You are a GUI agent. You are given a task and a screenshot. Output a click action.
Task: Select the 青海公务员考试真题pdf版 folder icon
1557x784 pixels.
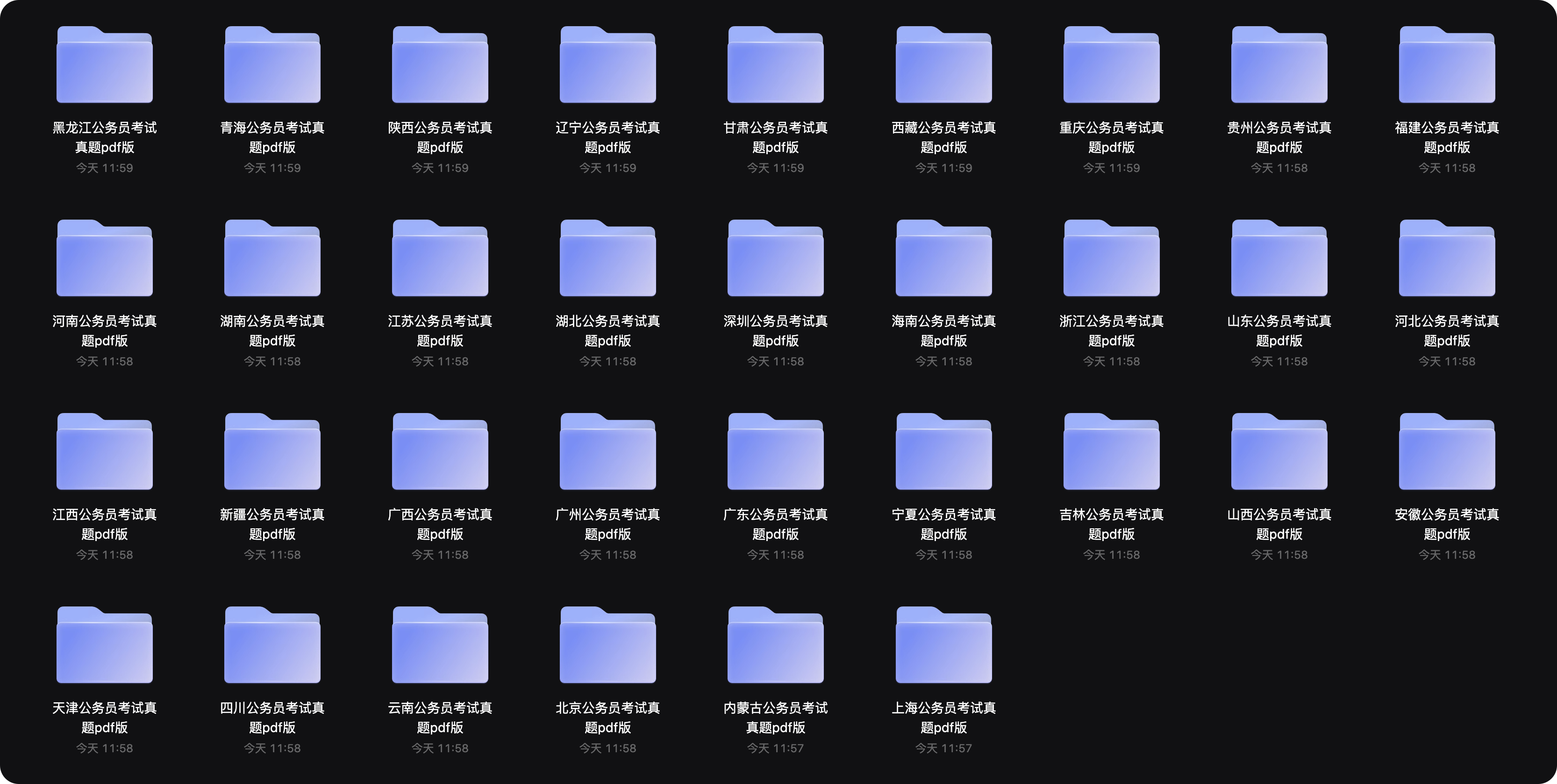tap(272, 64)
